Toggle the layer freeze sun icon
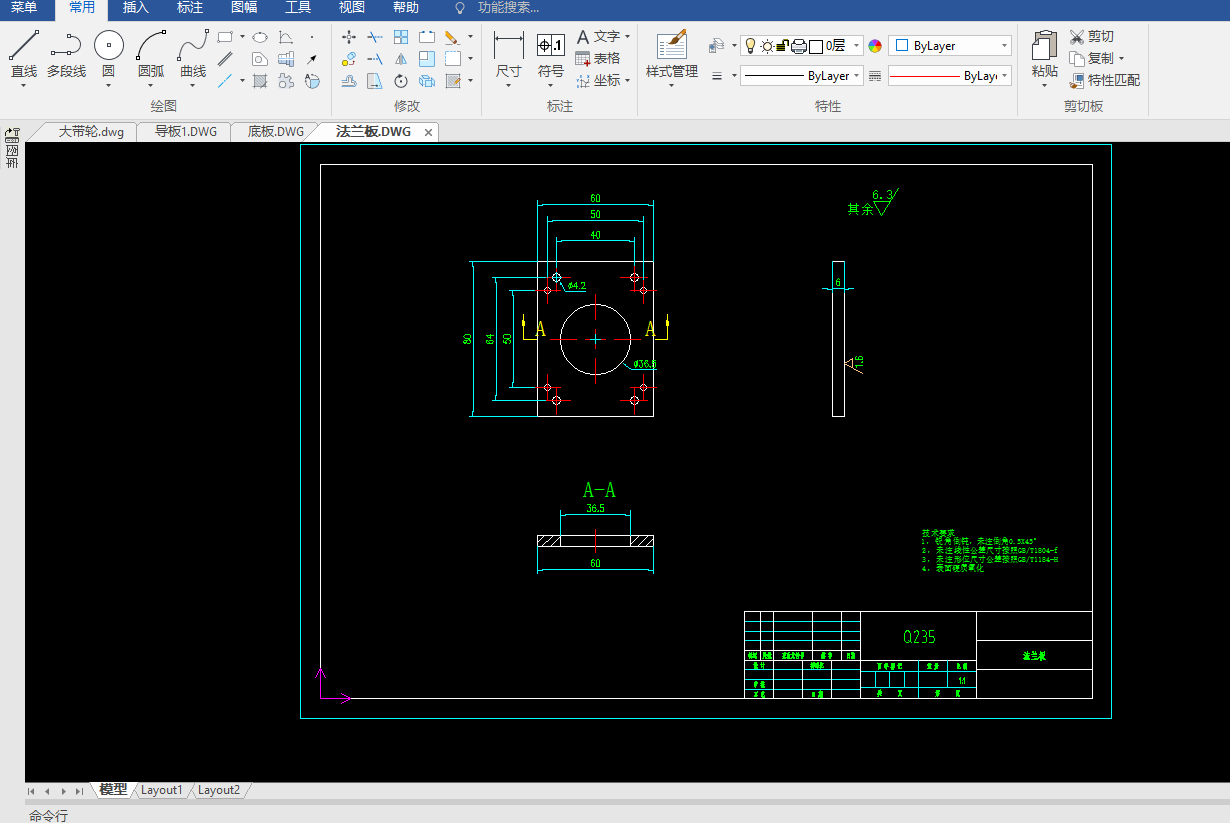Viewport: 1230px width, 823px height. pos(767,45)
